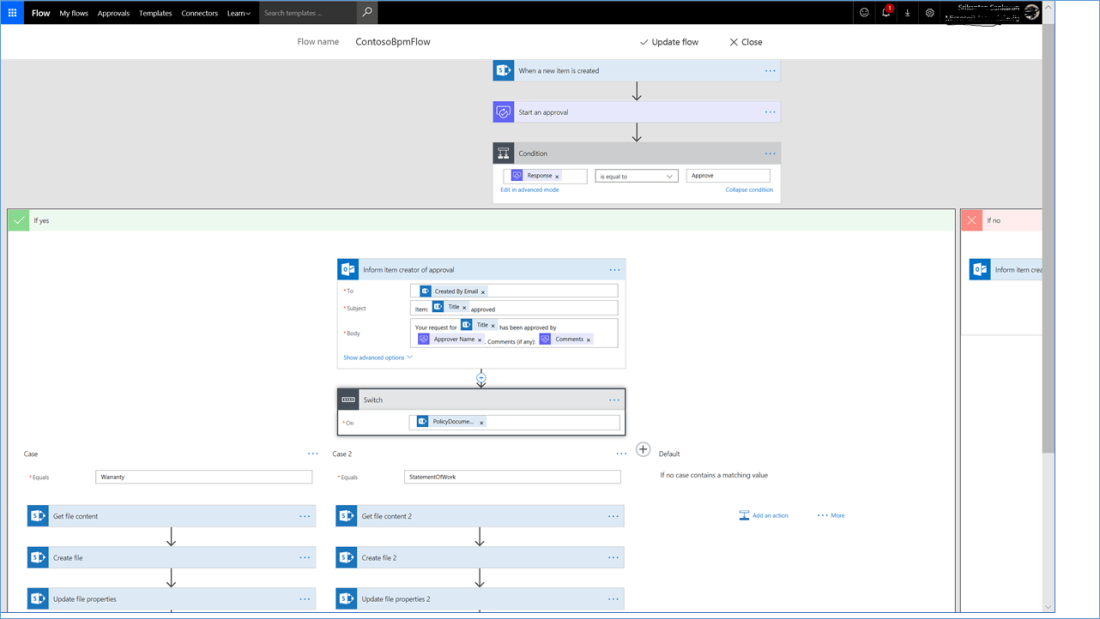Click the Case 1 Equals Warranty field
Viewport: 1100px width, 619px height.
[203, 477]
